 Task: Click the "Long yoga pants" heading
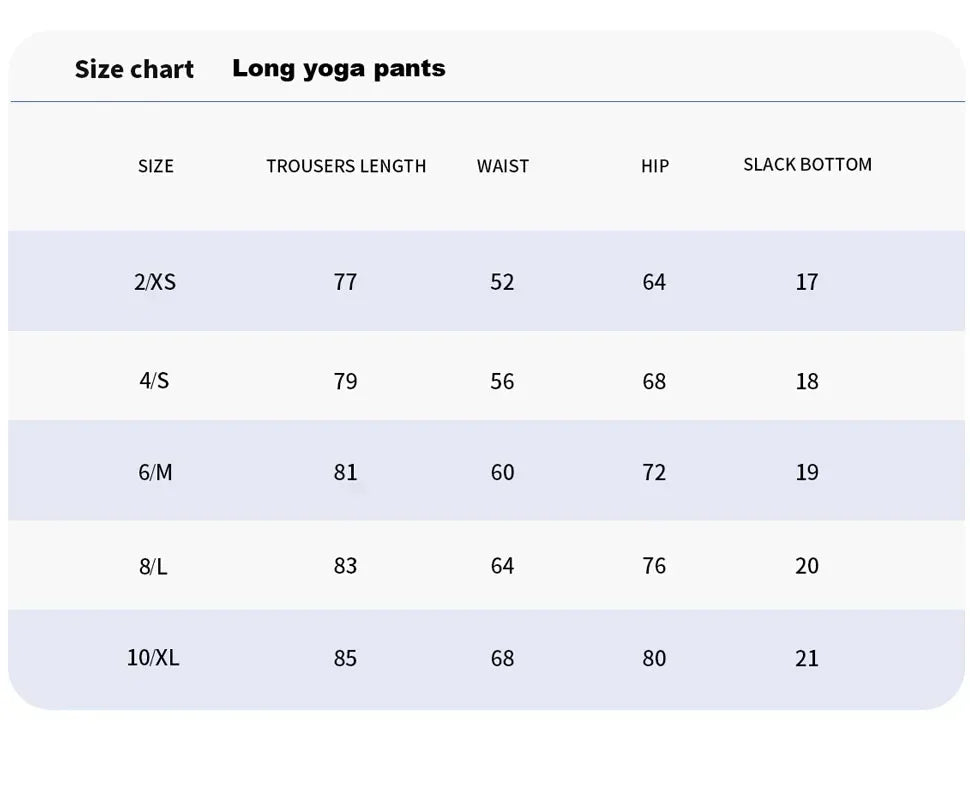(339, 69)
